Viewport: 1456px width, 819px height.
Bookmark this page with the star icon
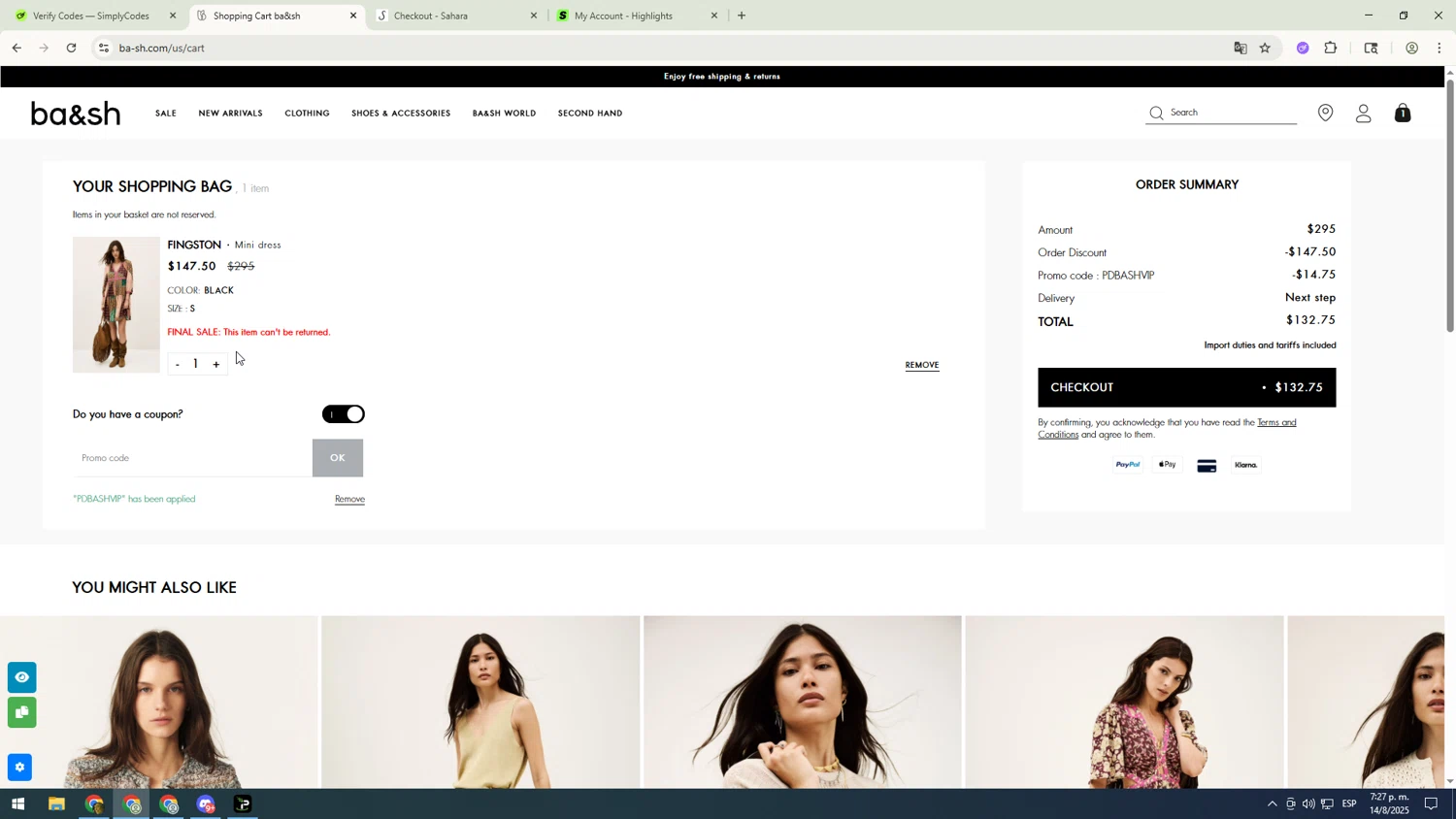pos(1265,48)
